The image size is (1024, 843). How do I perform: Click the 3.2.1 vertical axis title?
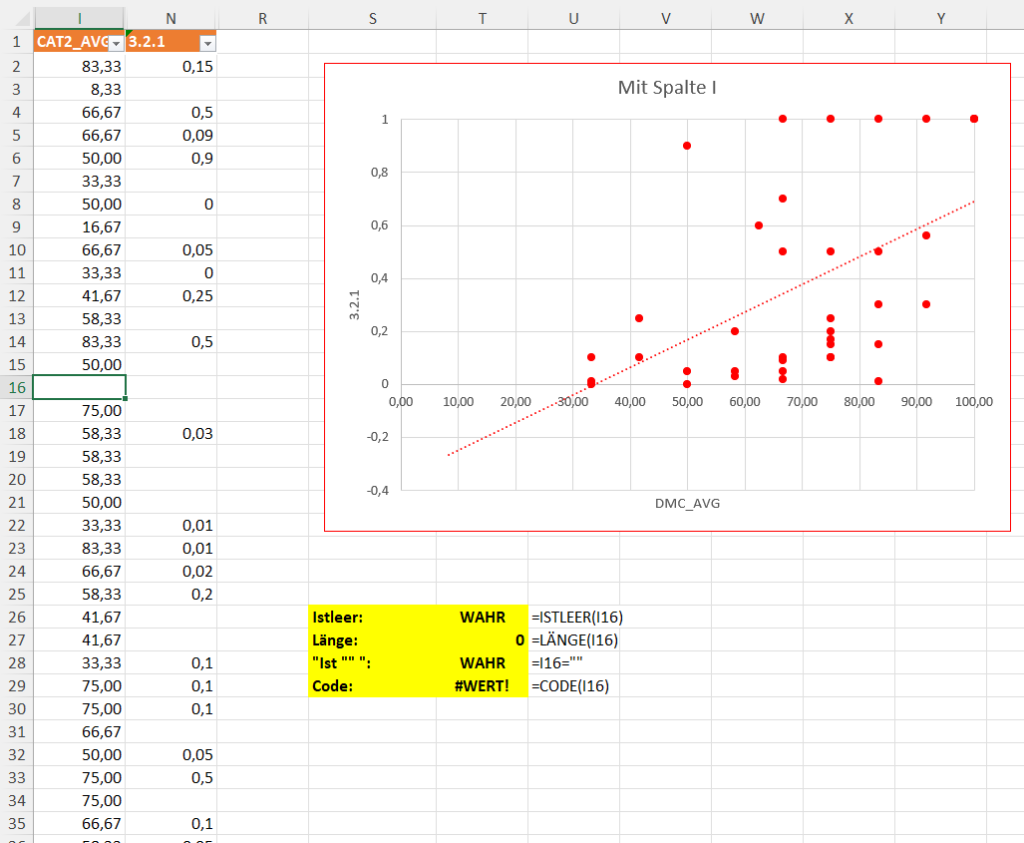[354, 305]
